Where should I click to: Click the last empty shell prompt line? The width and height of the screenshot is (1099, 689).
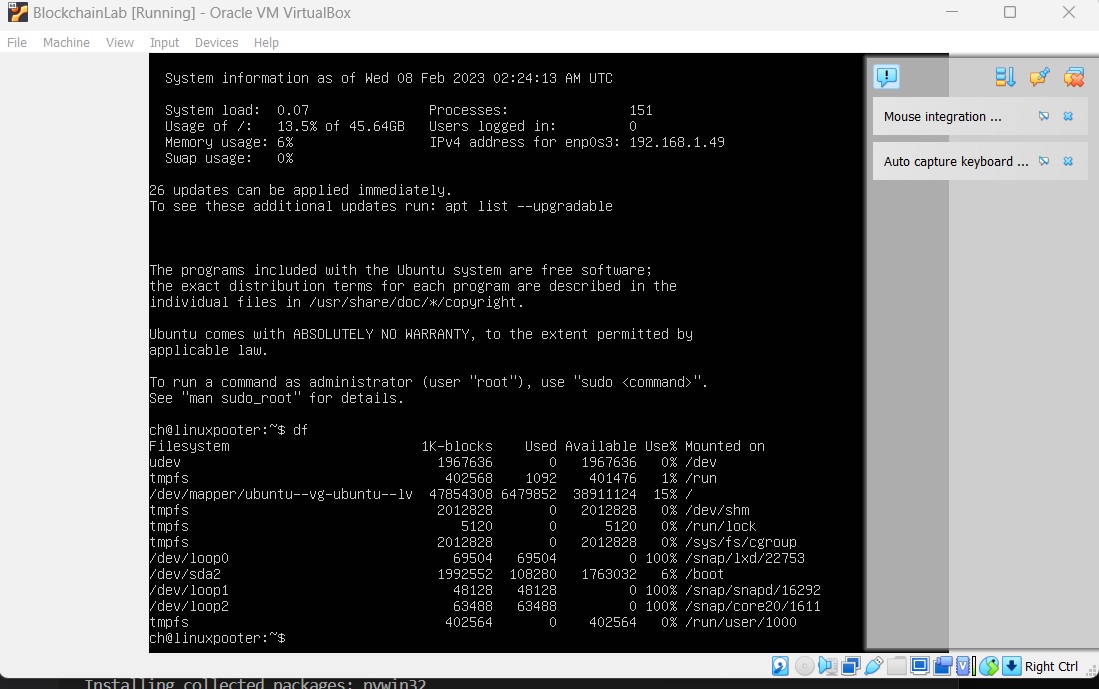pyautogui.click(x=217, y=639)
